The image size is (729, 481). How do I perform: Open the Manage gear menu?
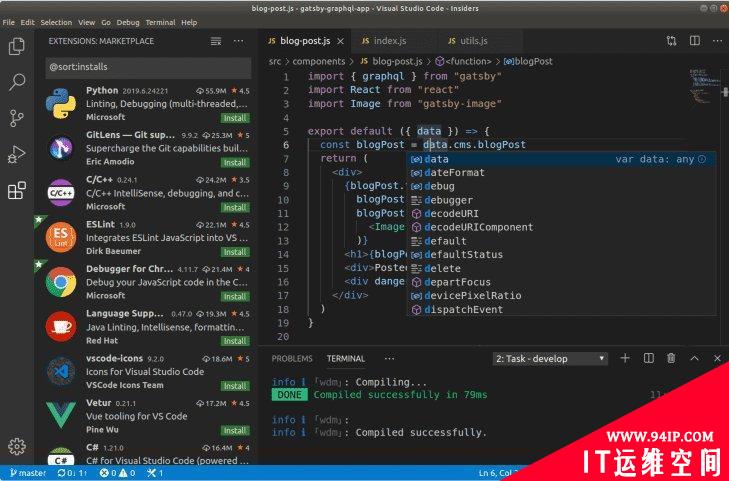[17, 446]
